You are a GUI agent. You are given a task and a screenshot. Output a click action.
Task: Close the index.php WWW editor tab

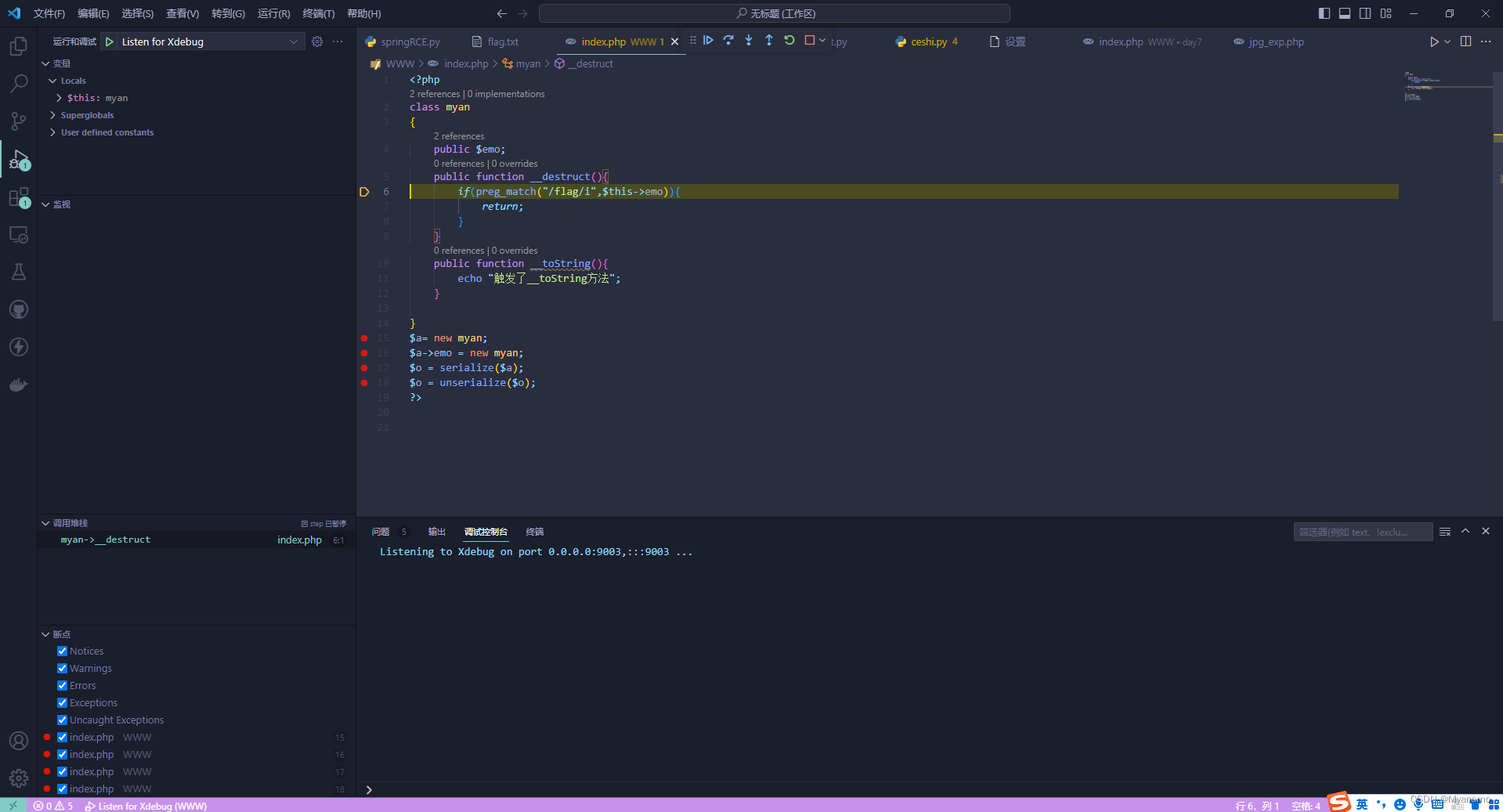(x=674, y=42)
